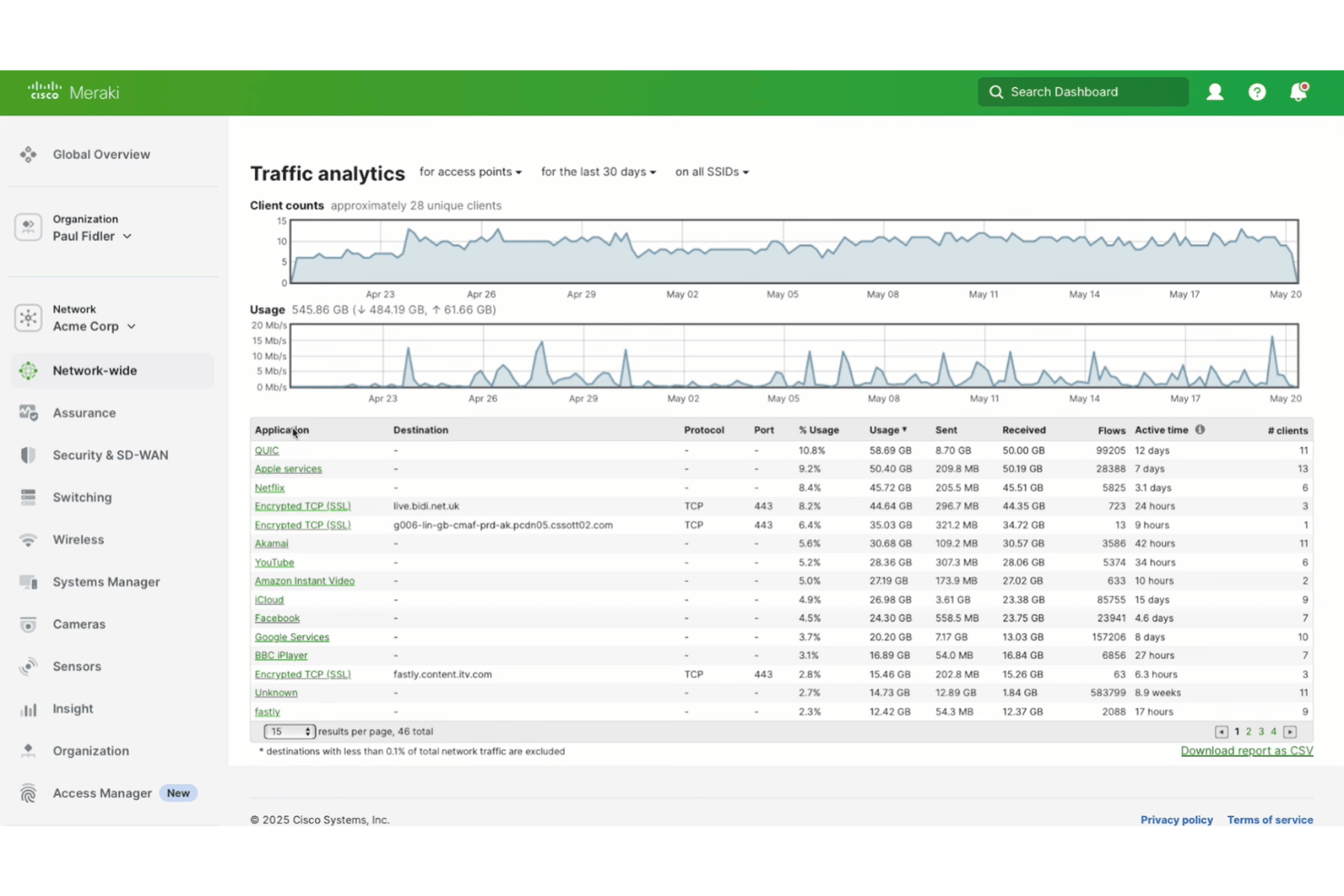Image resolution: width=1344 pixels, height=896 pixels.
Task: Click the search magnifier icon
Action: click(995, 92)
